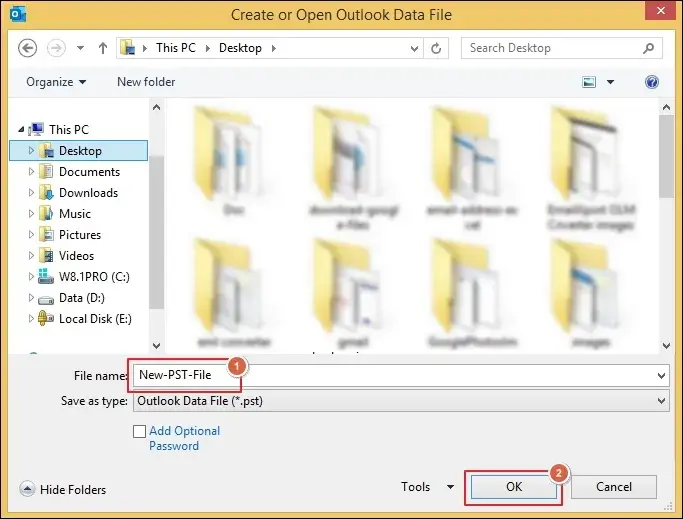Image resolution: width=683 pixels, height=519 pixels.
Task: Click the Outlook icon in title bar
Action: click(x=18, y=14)
